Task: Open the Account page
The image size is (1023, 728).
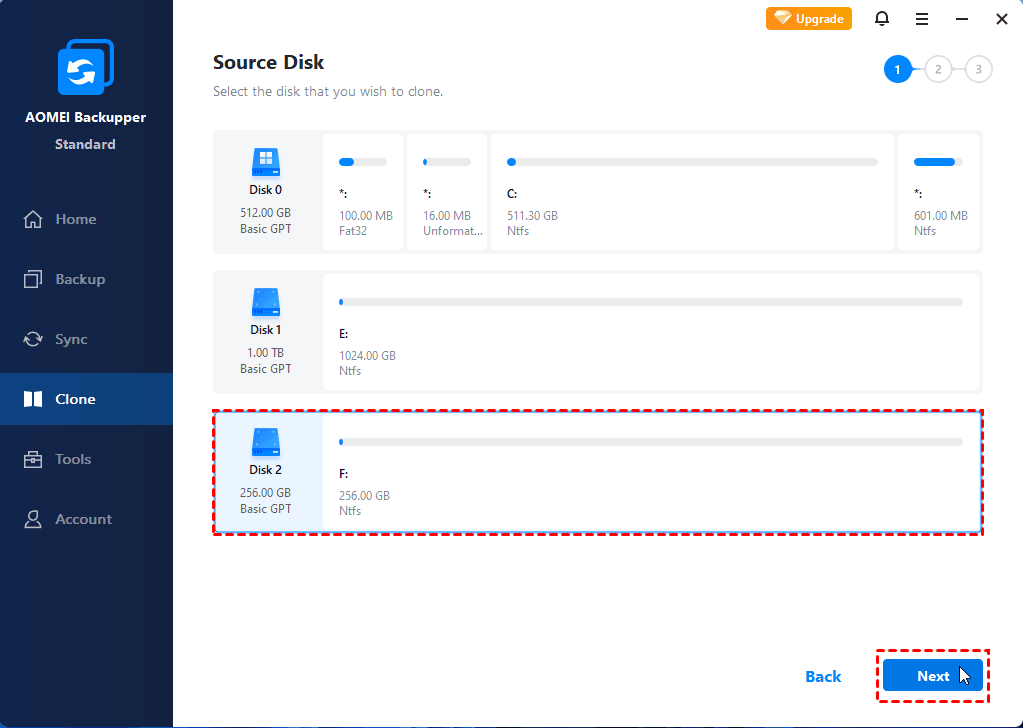Action: click(83, 519)
